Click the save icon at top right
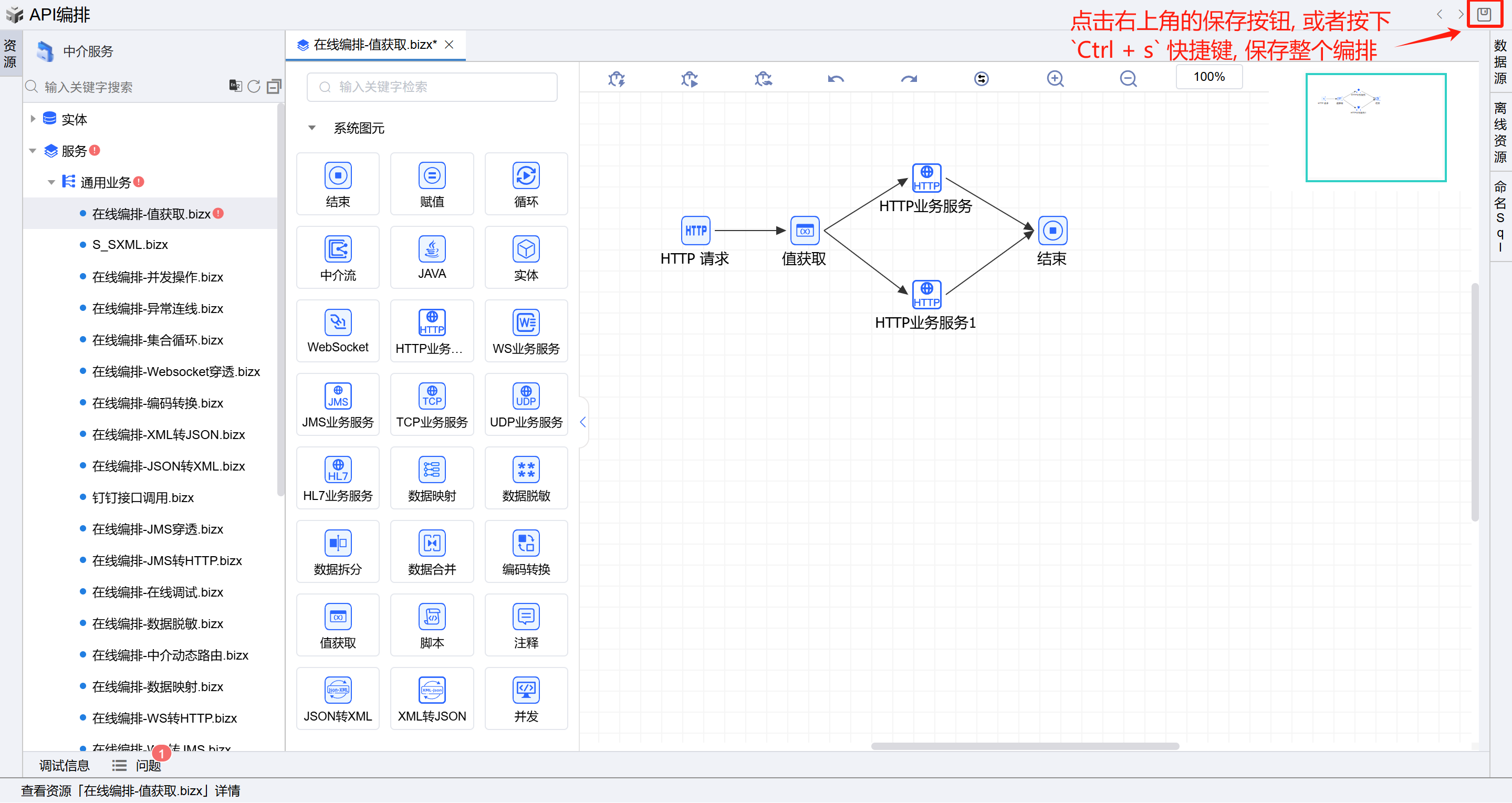The height and width of the screenshot is (803, 1512). (1483, 14)
